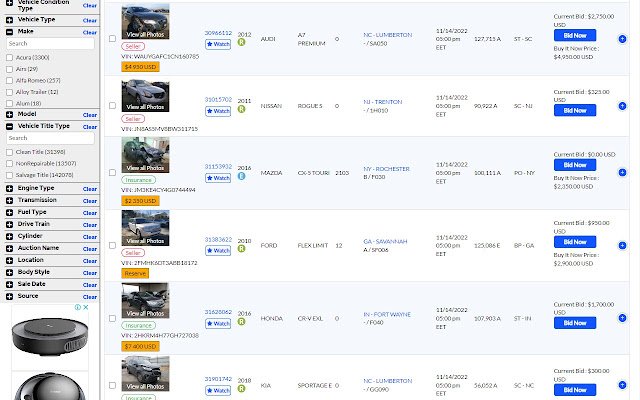
Task: Collapse the Make filter section
Action: point(9,32)
